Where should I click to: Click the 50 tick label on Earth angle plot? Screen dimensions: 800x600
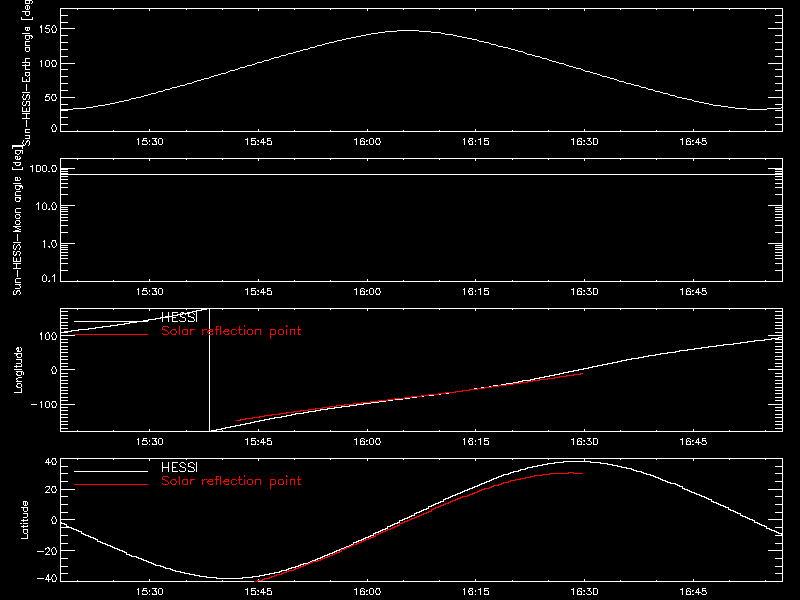(51, 97)
